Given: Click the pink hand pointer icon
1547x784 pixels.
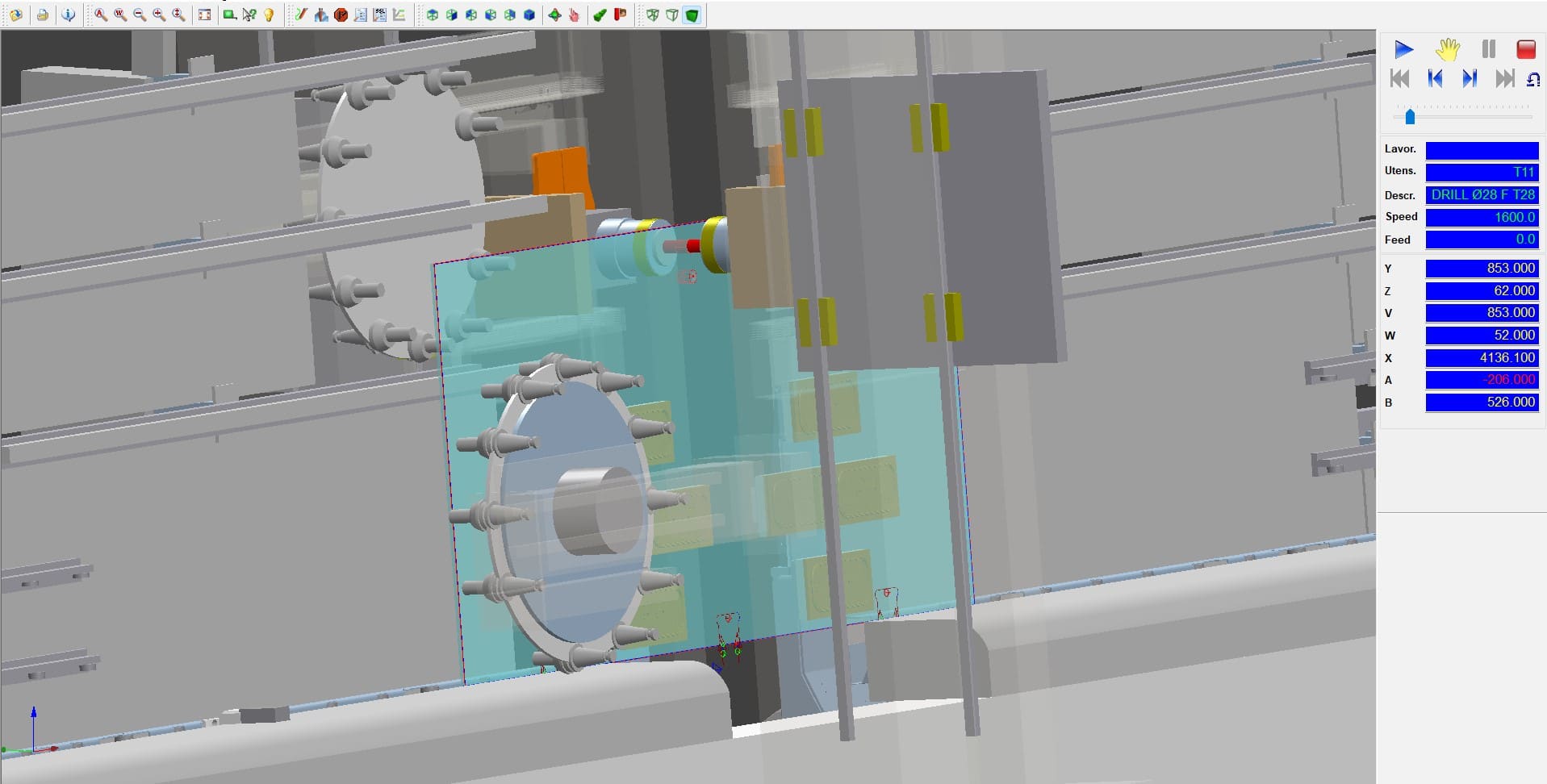Looking at the screenshot, I should click(x=574, y=15).
